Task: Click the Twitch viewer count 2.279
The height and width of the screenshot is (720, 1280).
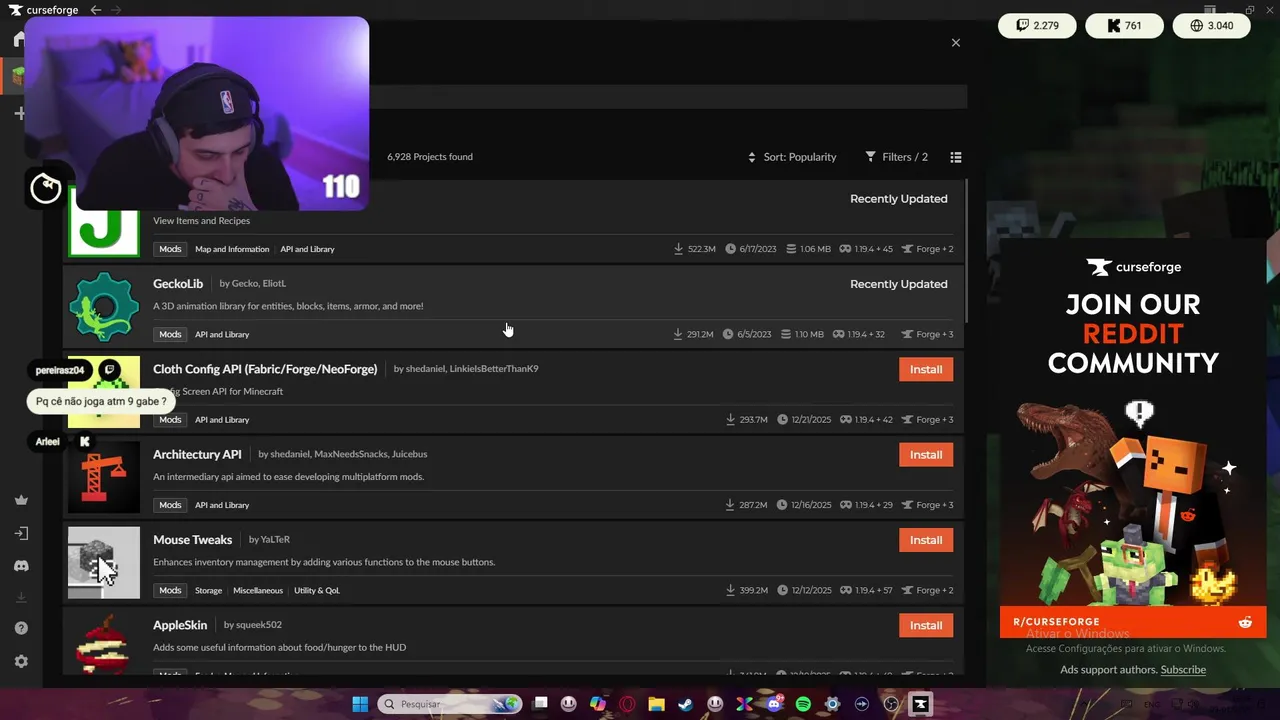Action: [1037, 26]
